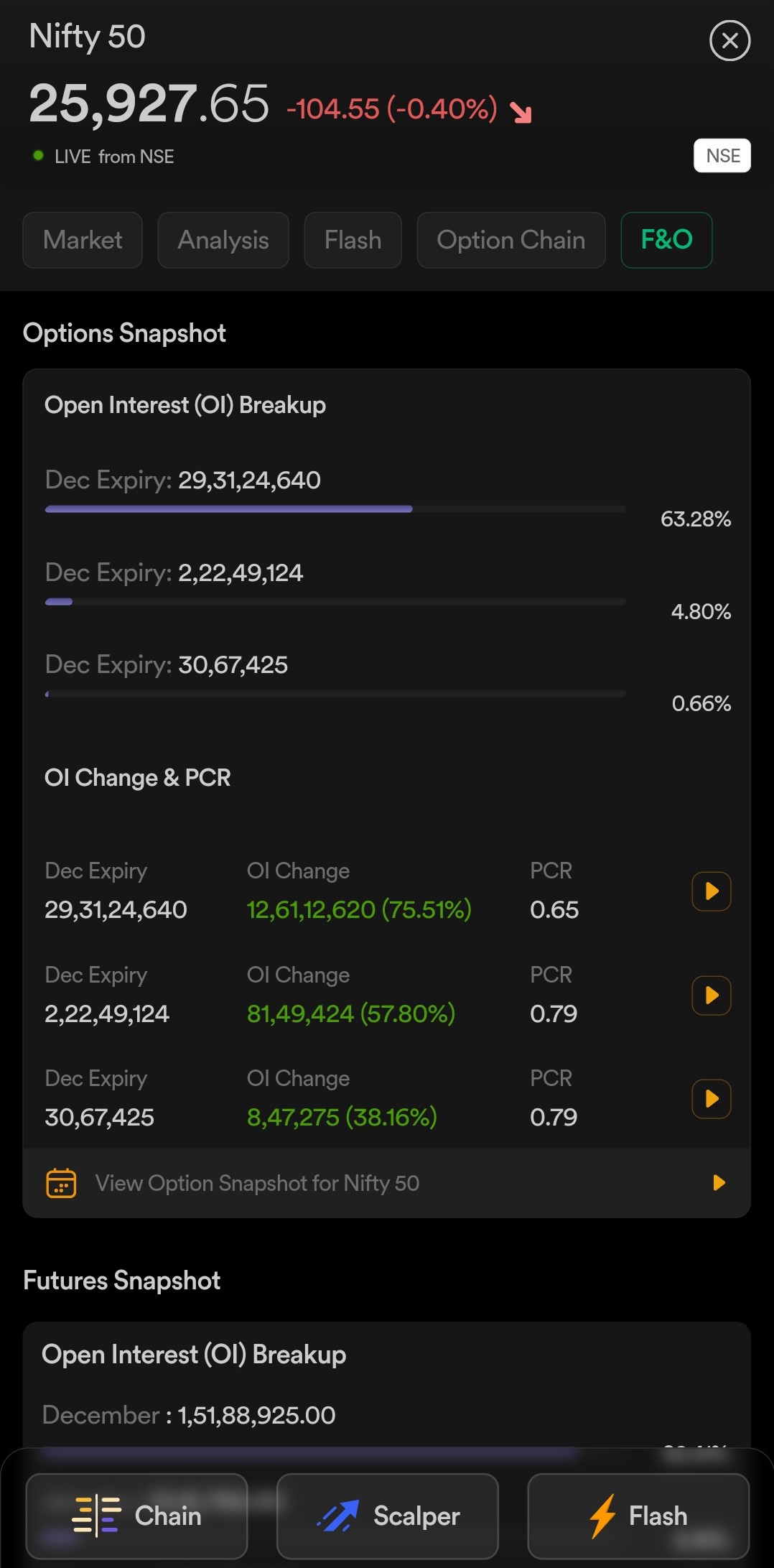
Task: Tap the red down-trend arrow icon
Action: click(x=521, y=112)
